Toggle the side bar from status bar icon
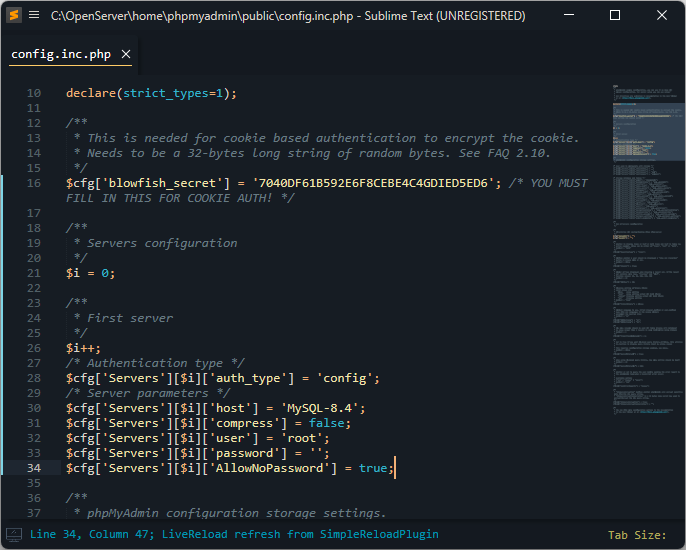686x550 pixels. 14,535
